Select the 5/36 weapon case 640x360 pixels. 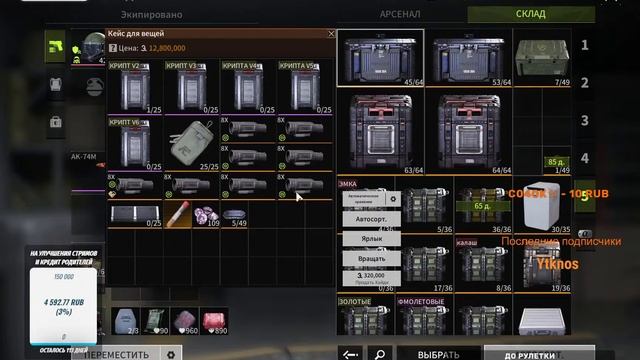pos(424,205)
